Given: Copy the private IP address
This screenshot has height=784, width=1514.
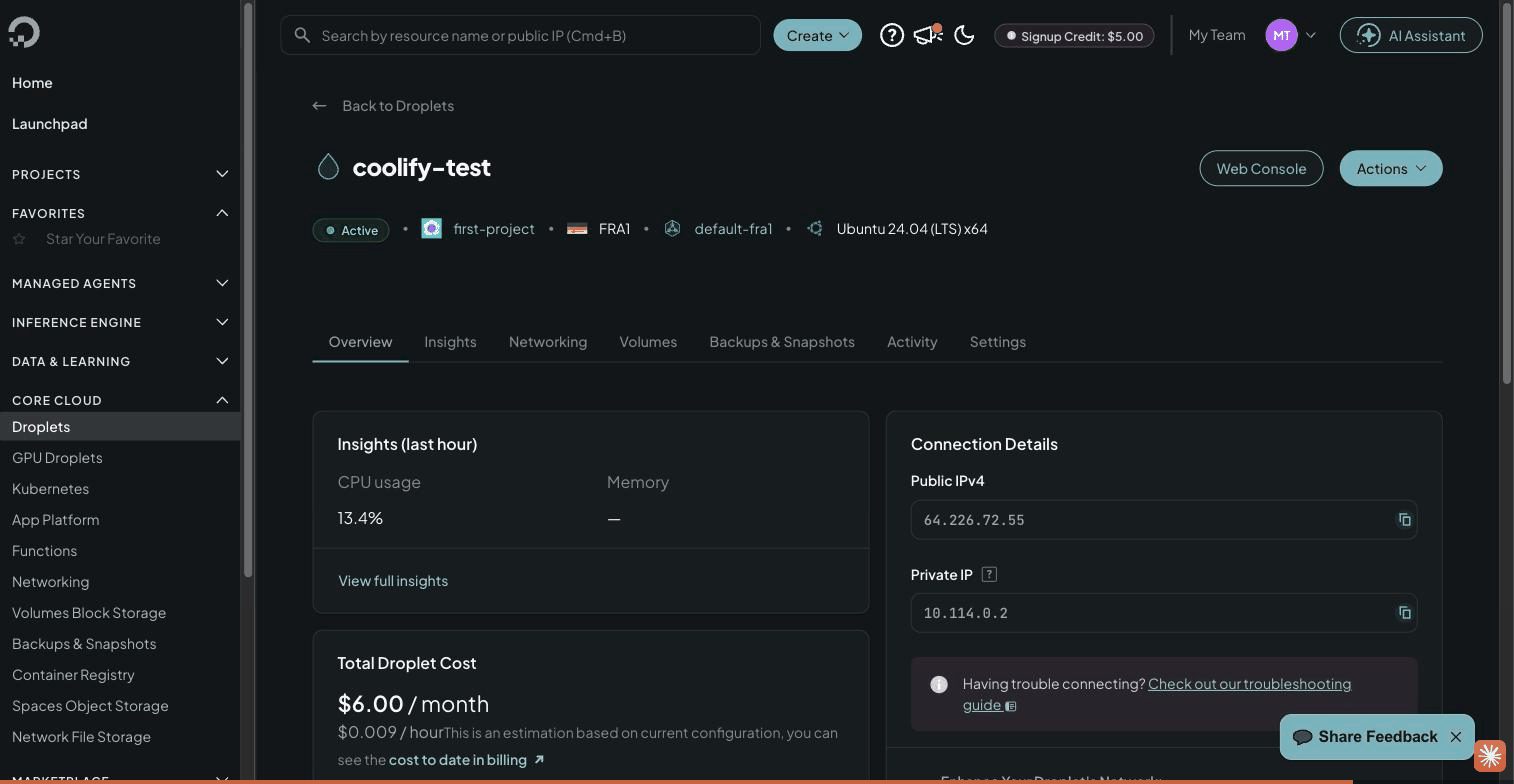Looking at the screenshot, I should click(x=1404, y=613).
